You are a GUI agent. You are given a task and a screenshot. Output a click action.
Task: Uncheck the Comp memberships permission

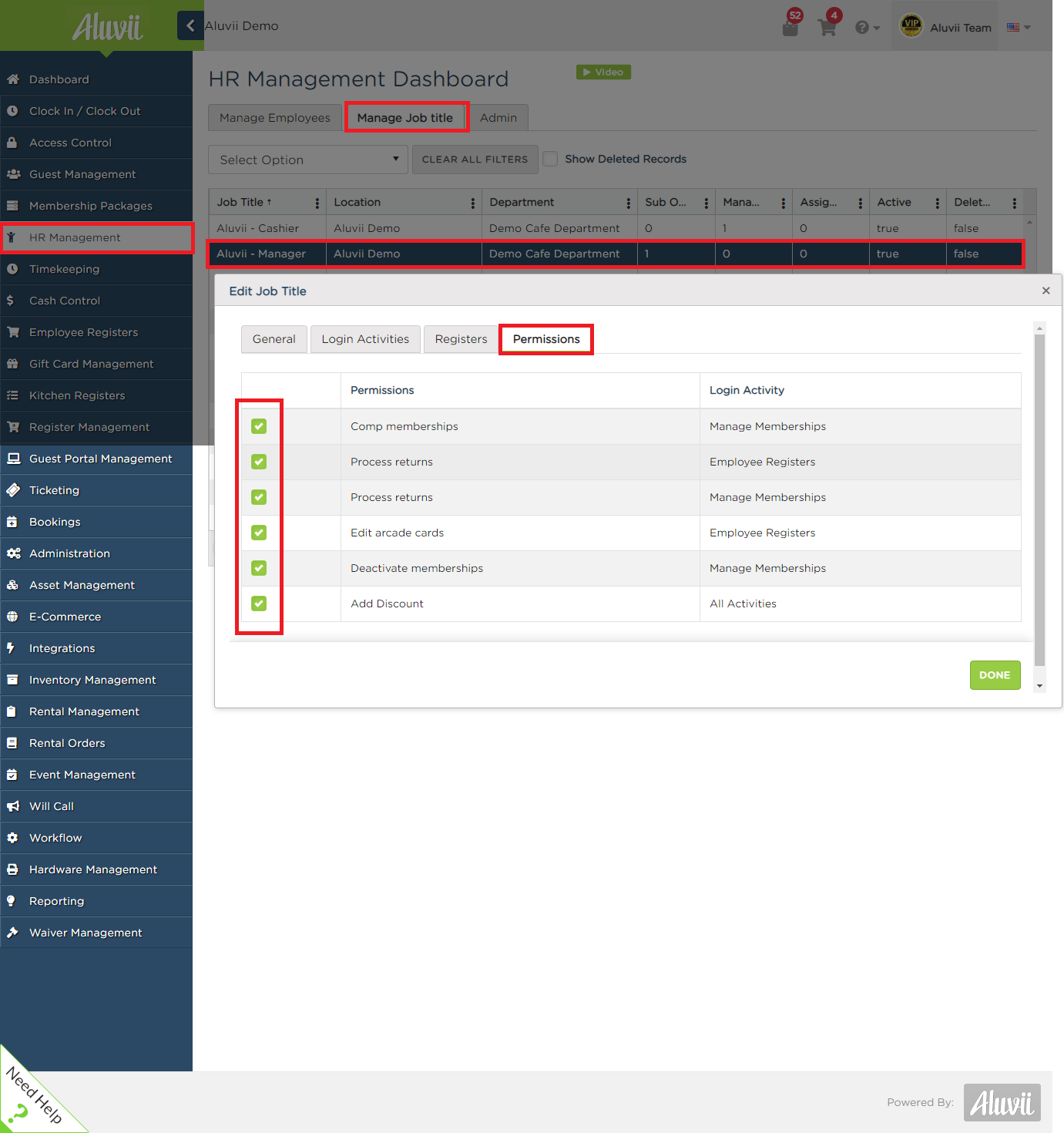259,425
